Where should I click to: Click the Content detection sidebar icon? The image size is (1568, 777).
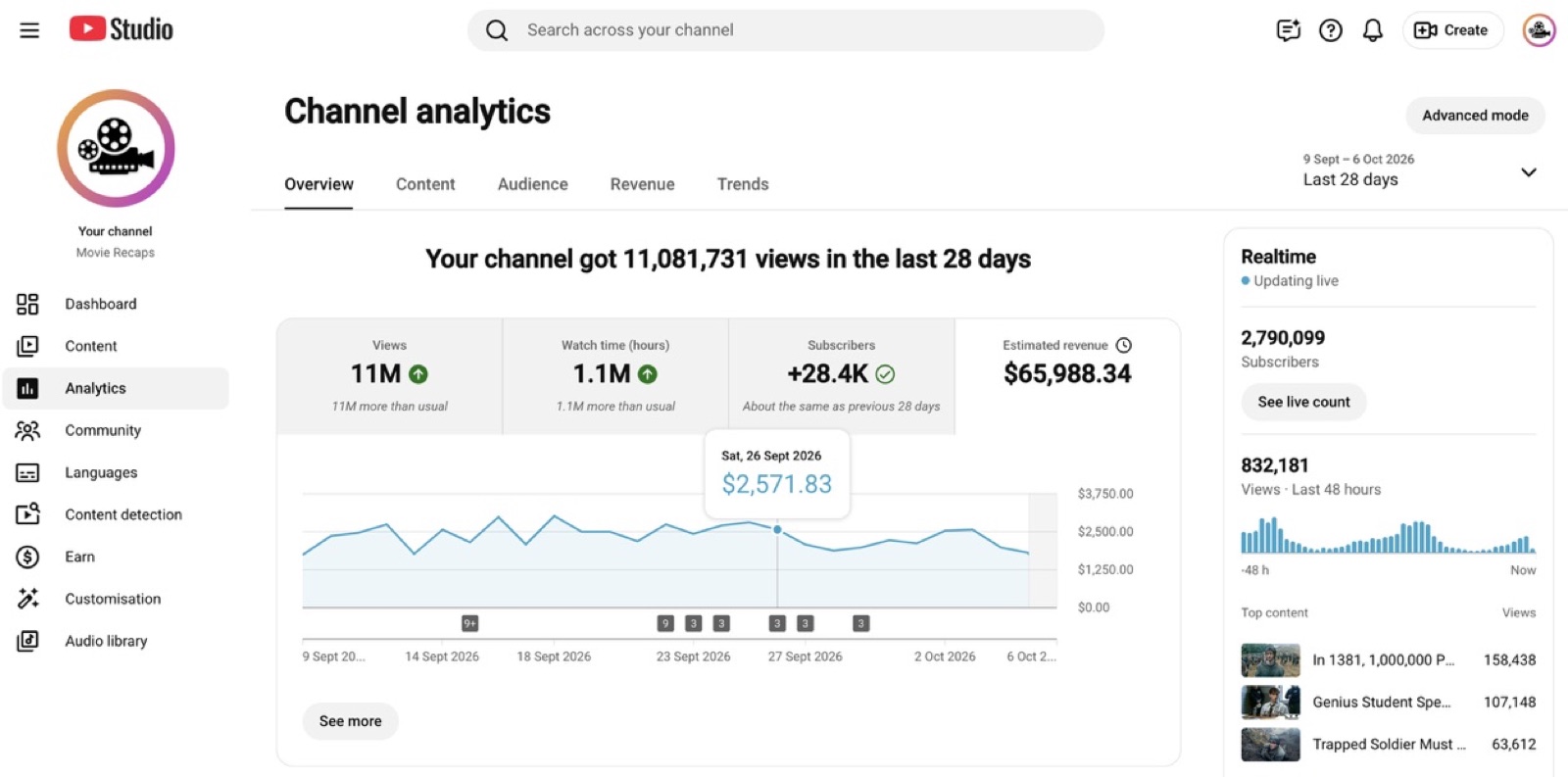pyautogui.click(x=27, y=514)
